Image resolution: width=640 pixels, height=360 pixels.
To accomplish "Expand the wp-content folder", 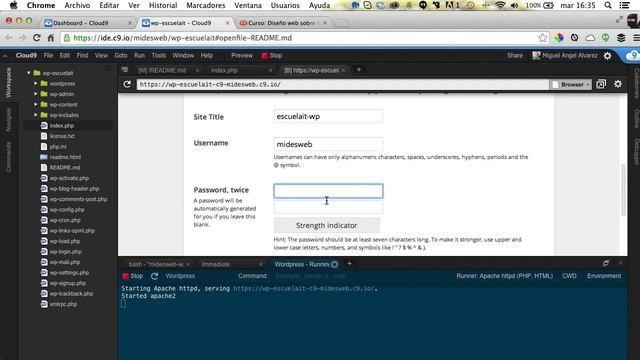I will click(36, 104).
